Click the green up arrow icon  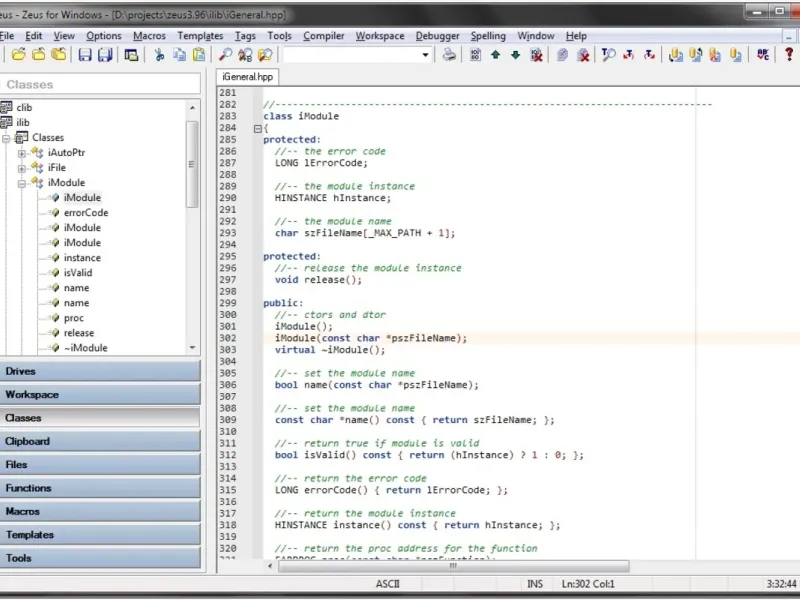pos(495,55)
